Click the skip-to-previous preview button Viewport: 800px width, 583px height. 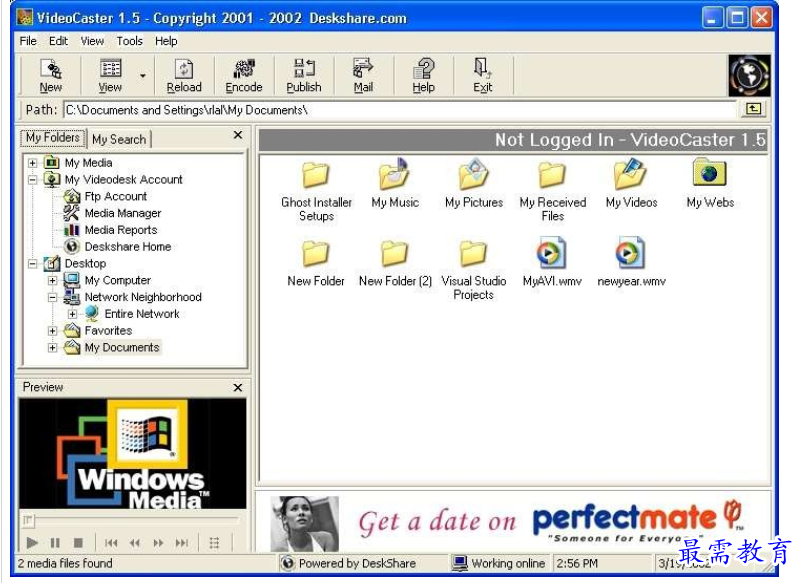(x=111, y=543)
